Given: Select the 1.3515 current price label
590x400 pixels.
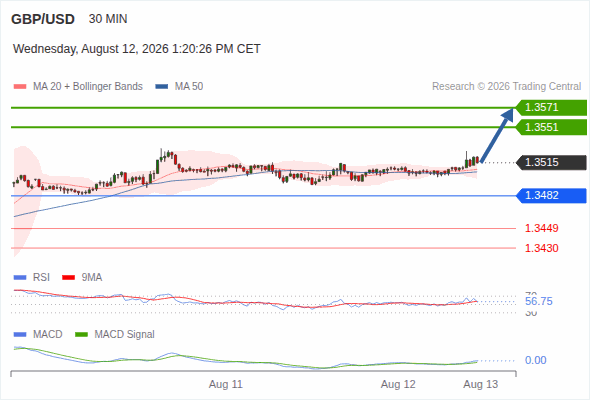Looking at the screenshot, I should point(551,163).
